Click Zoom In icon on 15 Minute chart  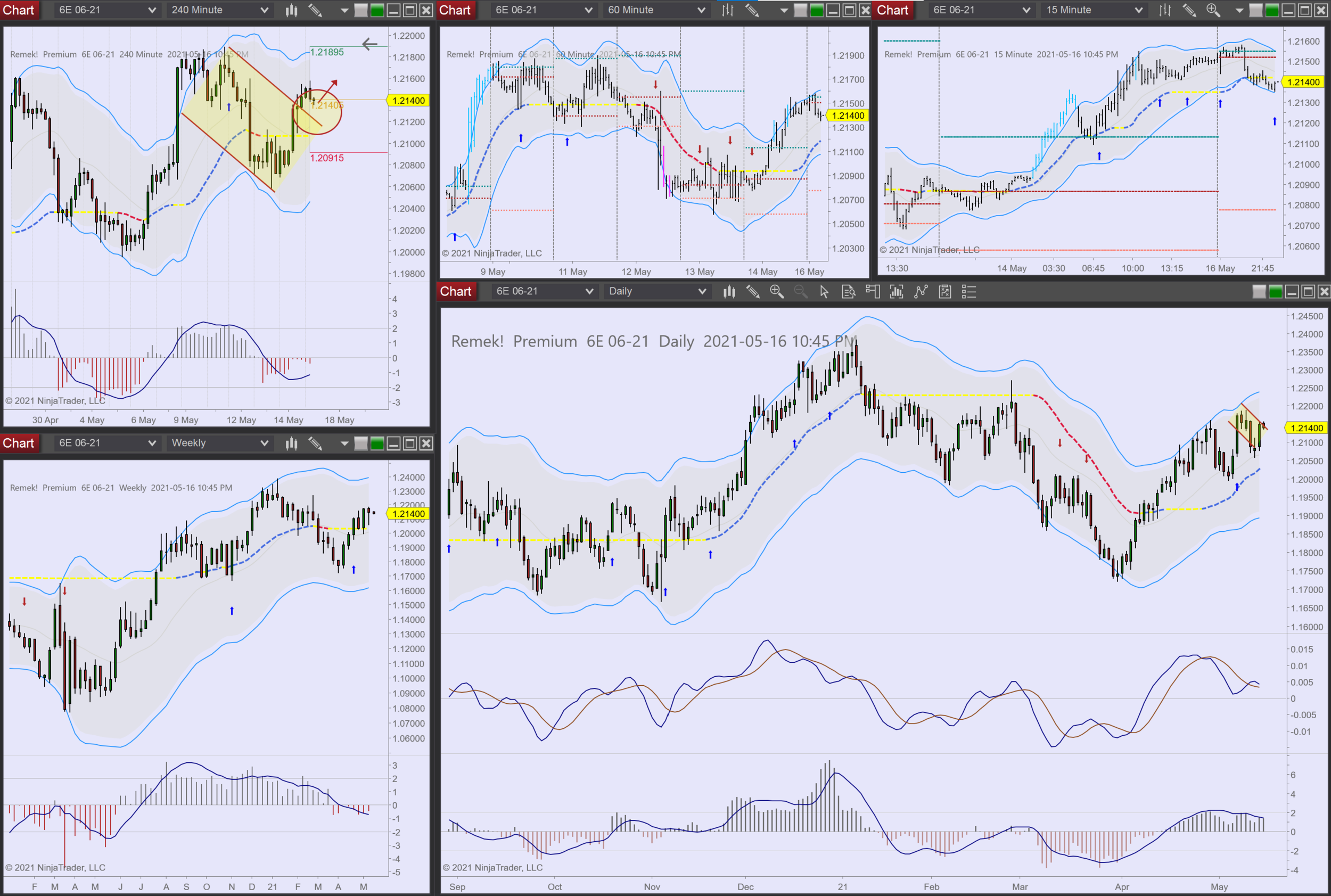tap(1213, 10)
